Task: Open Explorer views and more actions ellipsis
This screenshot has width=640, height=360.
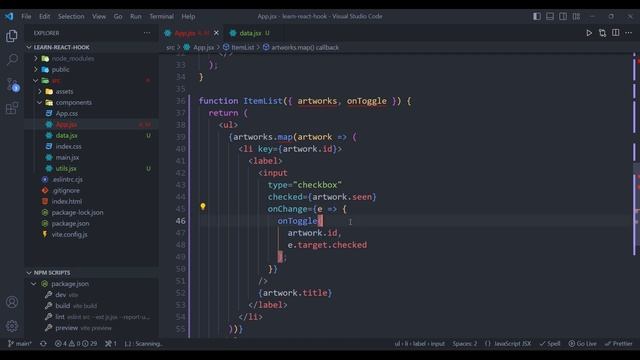Action: (147, 33)
